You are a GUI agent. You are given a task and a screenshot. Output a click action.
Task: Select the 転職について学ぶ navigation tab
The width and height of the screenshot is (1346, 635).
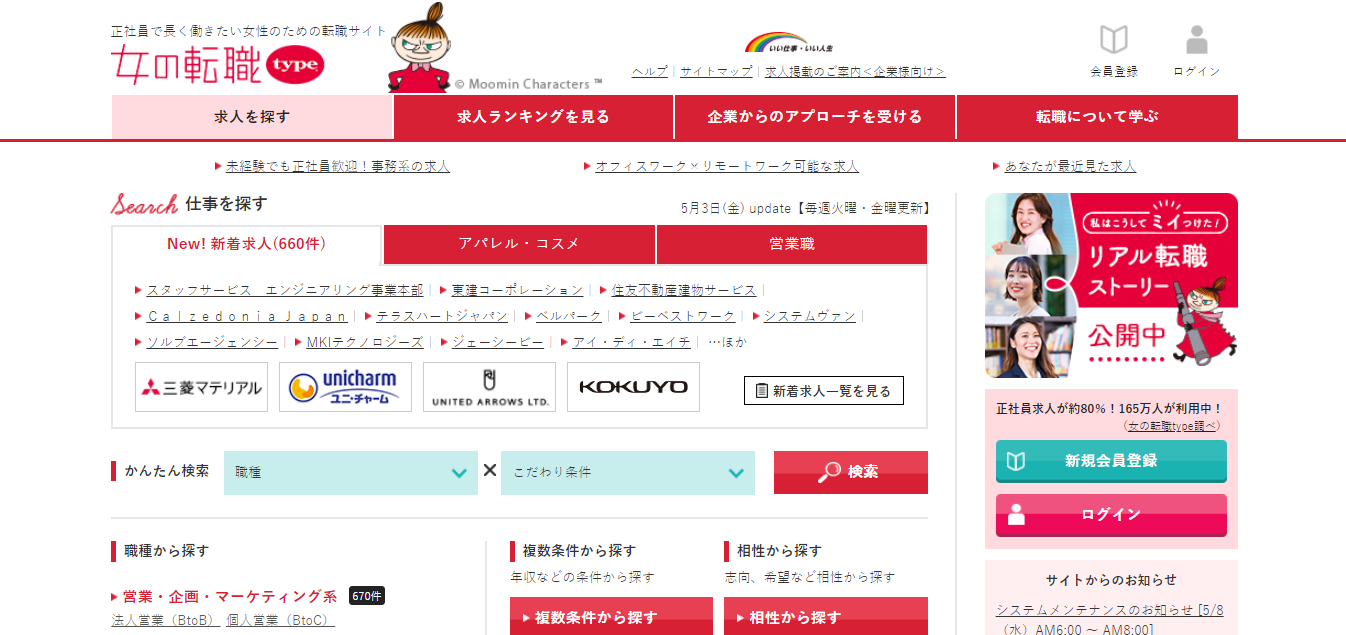click(x=1097, y=117)
